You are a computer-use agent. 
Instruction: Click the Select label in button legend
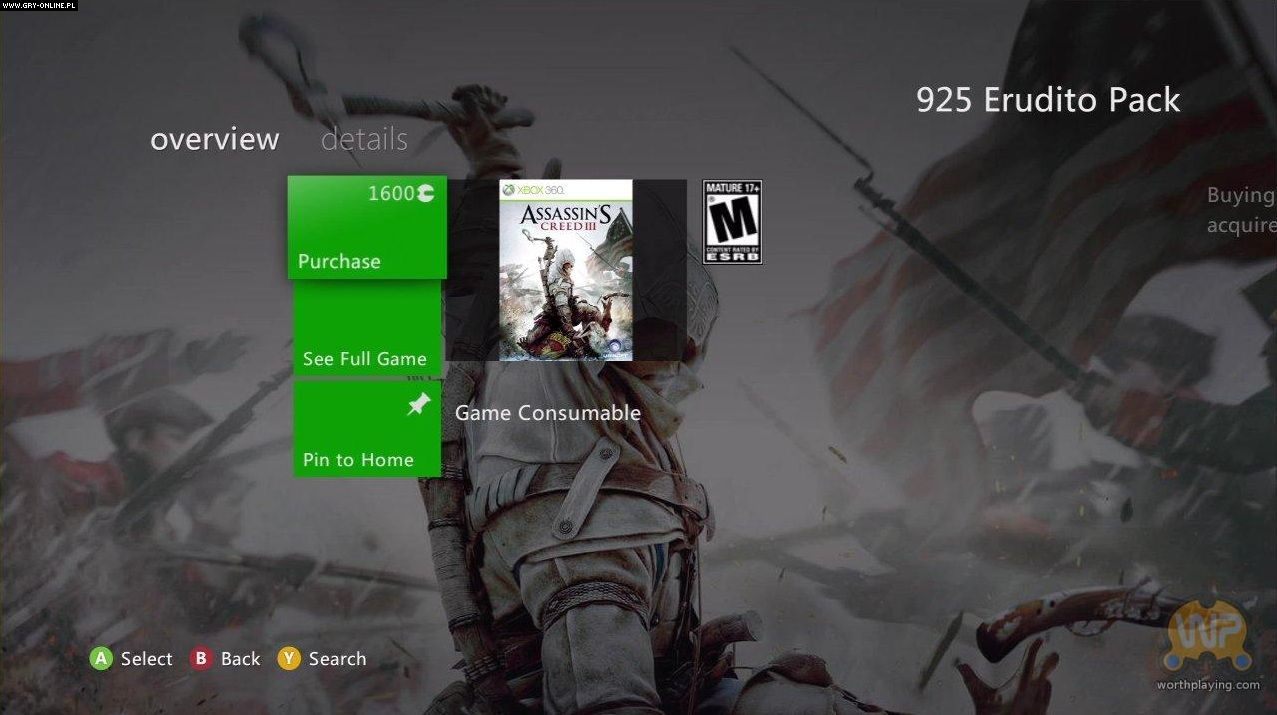(147, 659)
